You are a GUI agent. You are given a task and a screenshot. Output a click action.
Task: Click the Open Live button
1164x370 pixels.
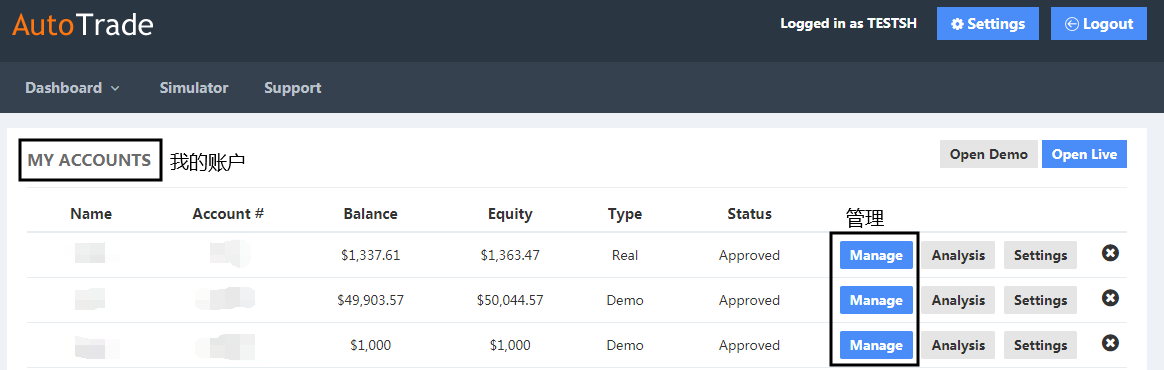click(1084, 155)
